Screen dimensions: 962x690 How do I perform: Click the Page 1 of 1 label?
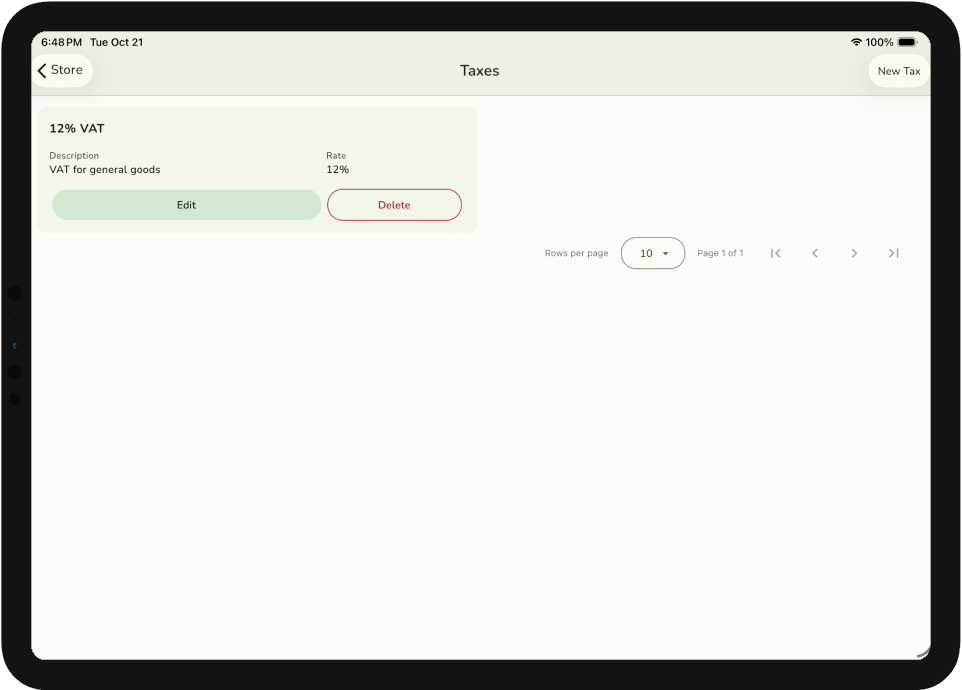click(x=720, y=253)
